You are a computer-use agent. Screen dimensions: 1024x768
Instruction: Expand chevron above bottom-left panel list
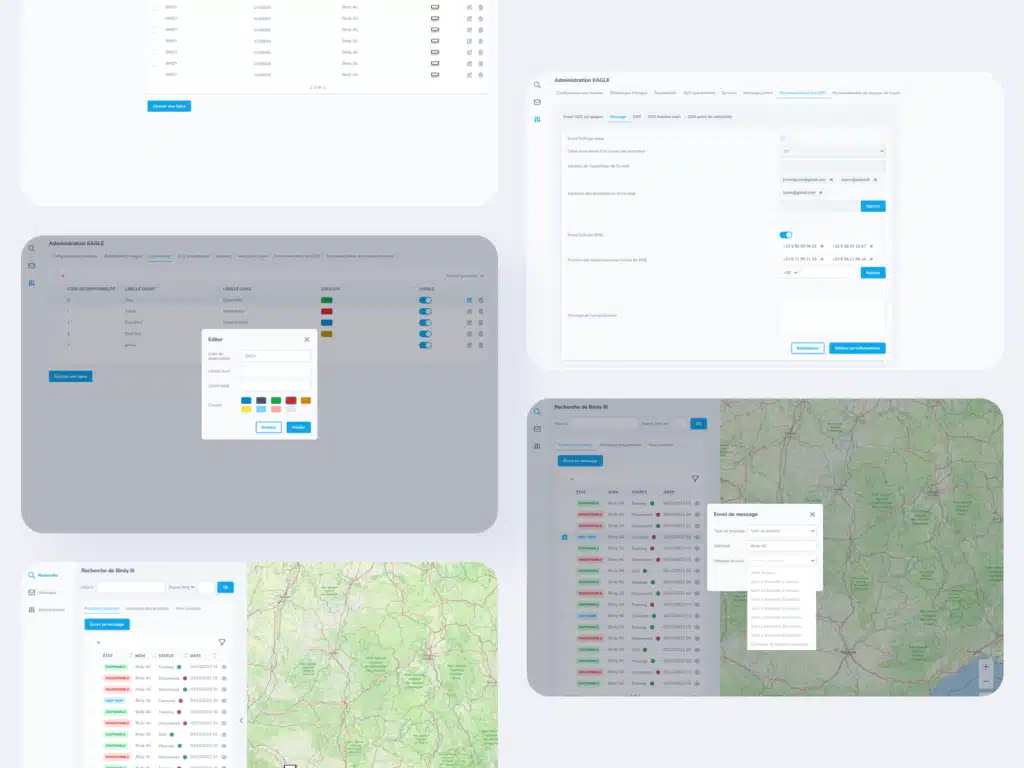(x=99, y=643)
